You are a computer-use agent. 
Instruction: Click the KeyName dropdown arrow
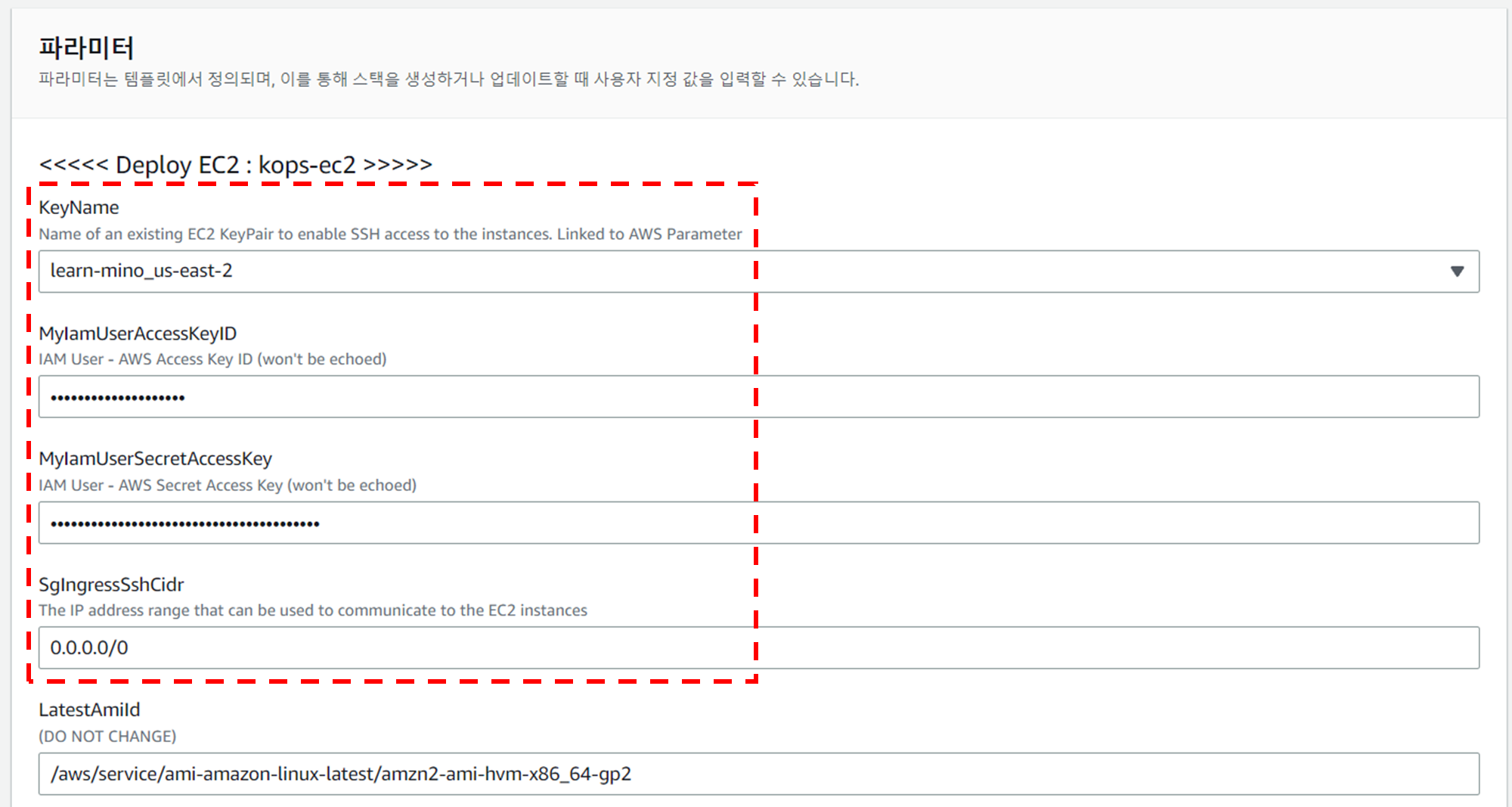click(x=1457, y=272)
